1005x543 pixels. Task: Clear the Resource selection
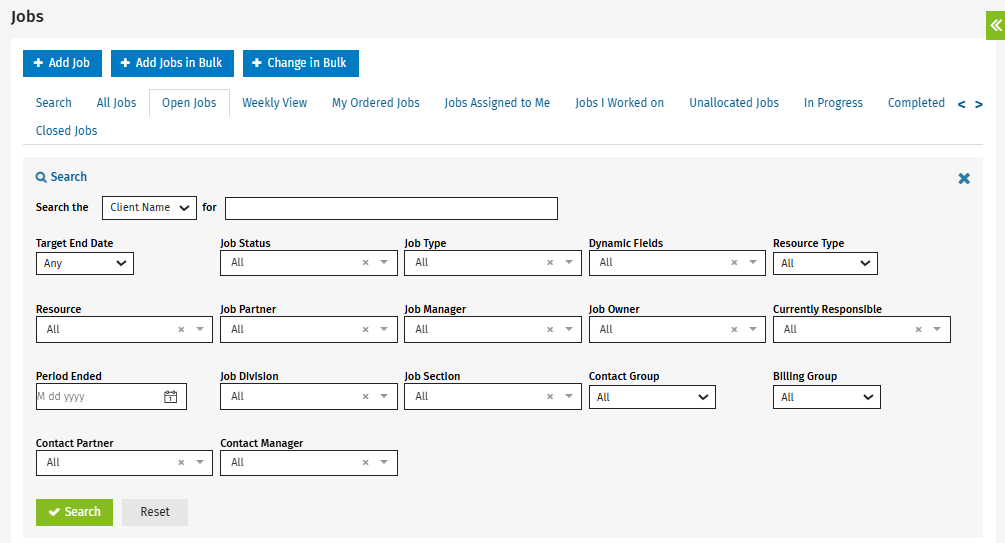pyautogui.click(x=181, y=330)
